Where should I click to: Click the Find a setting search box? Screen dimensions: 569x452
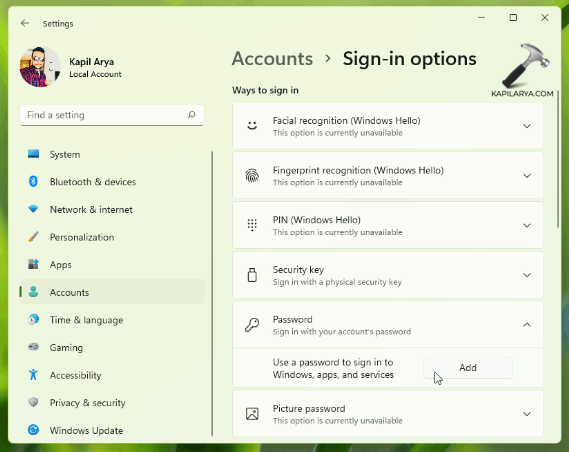pyautogui.click(x=112, y=115)
